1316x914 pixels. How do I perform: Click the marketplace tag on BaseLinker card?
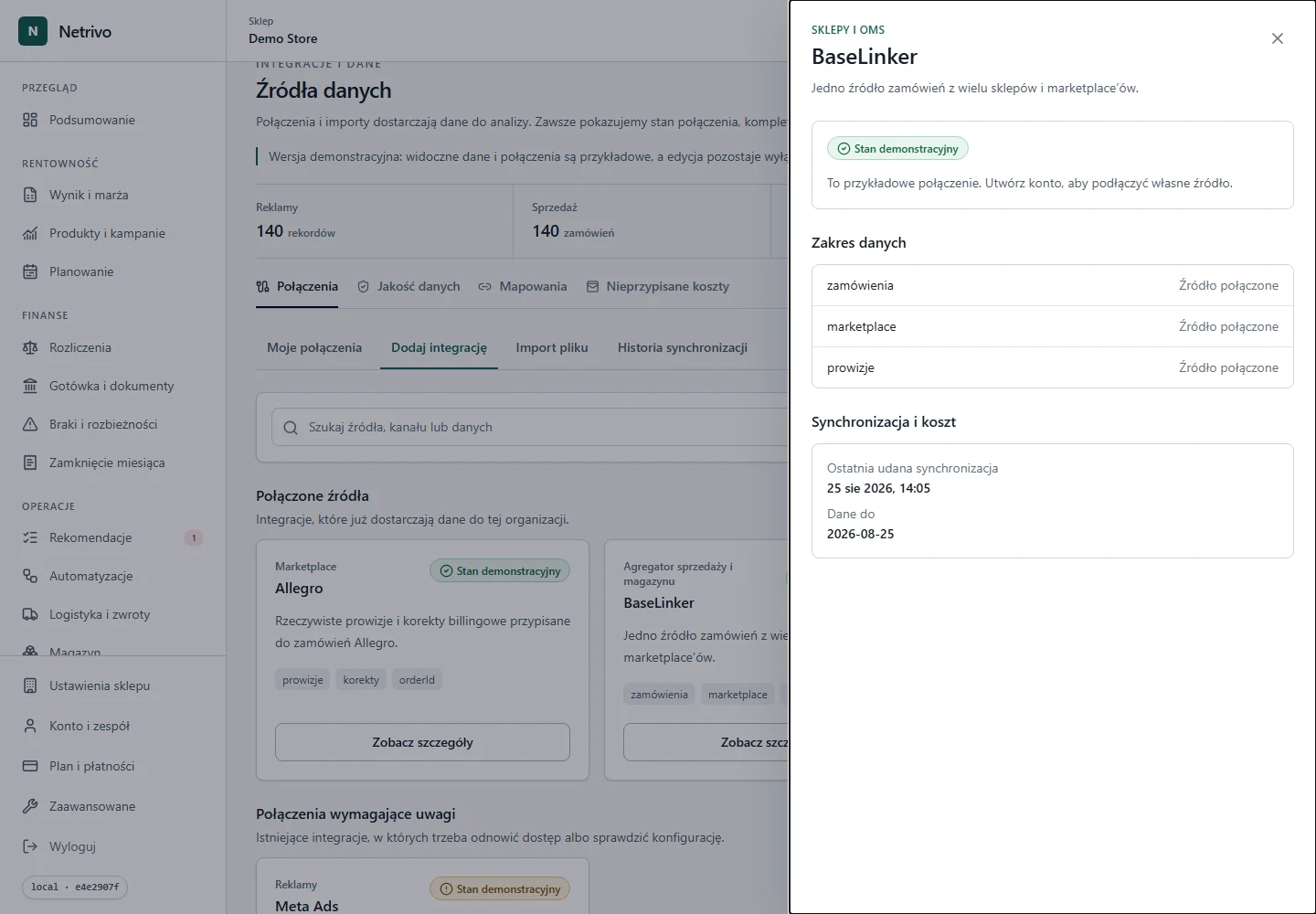coord(738,695)
